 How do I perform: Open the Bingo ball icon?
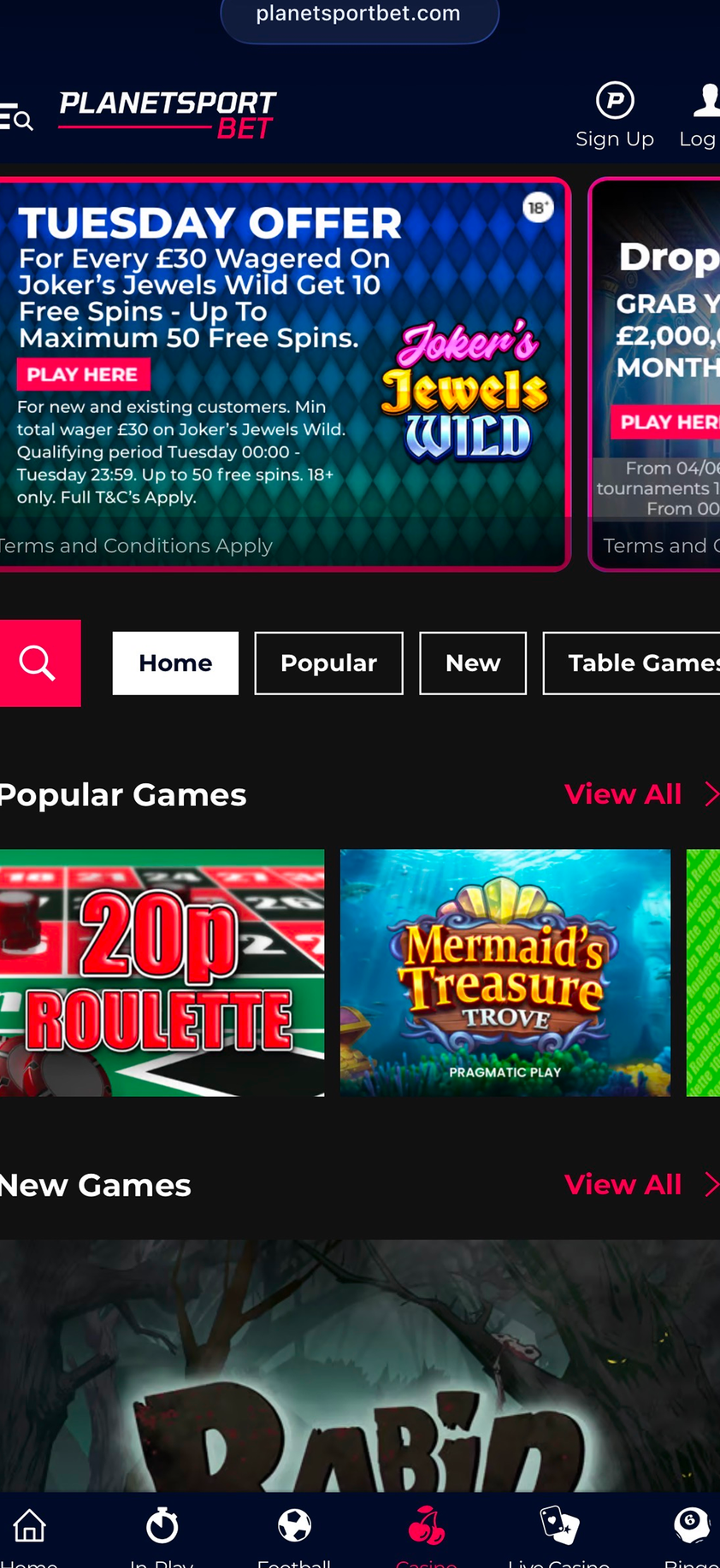point(691,1526)
